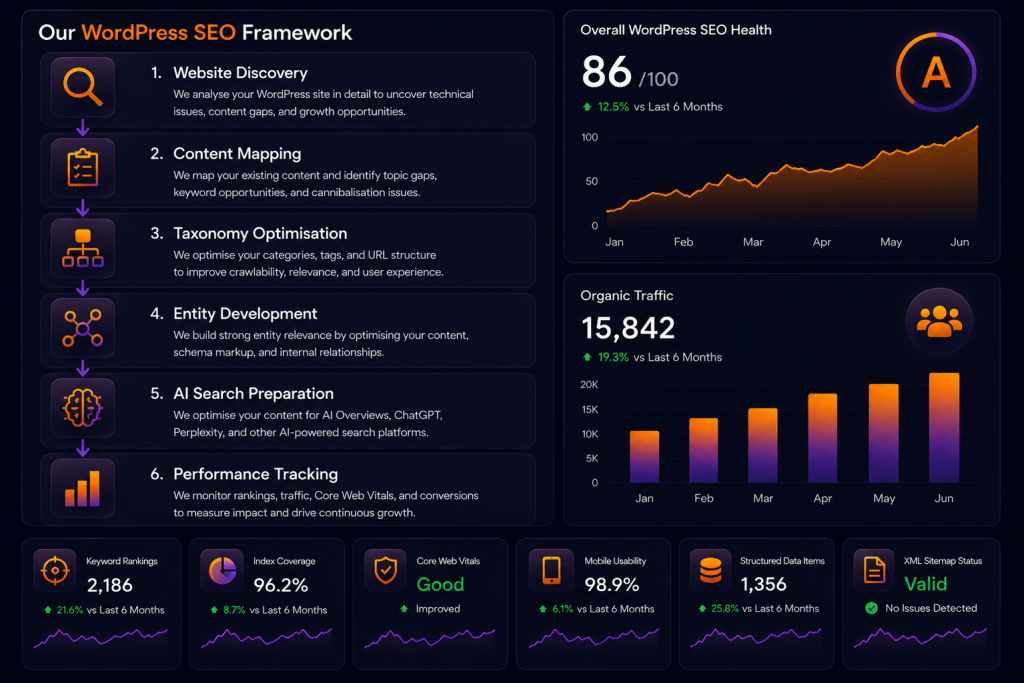Click the Entity Development network nodes icon
Viewport: 1024px width, 683px height.
pos(83,328)
